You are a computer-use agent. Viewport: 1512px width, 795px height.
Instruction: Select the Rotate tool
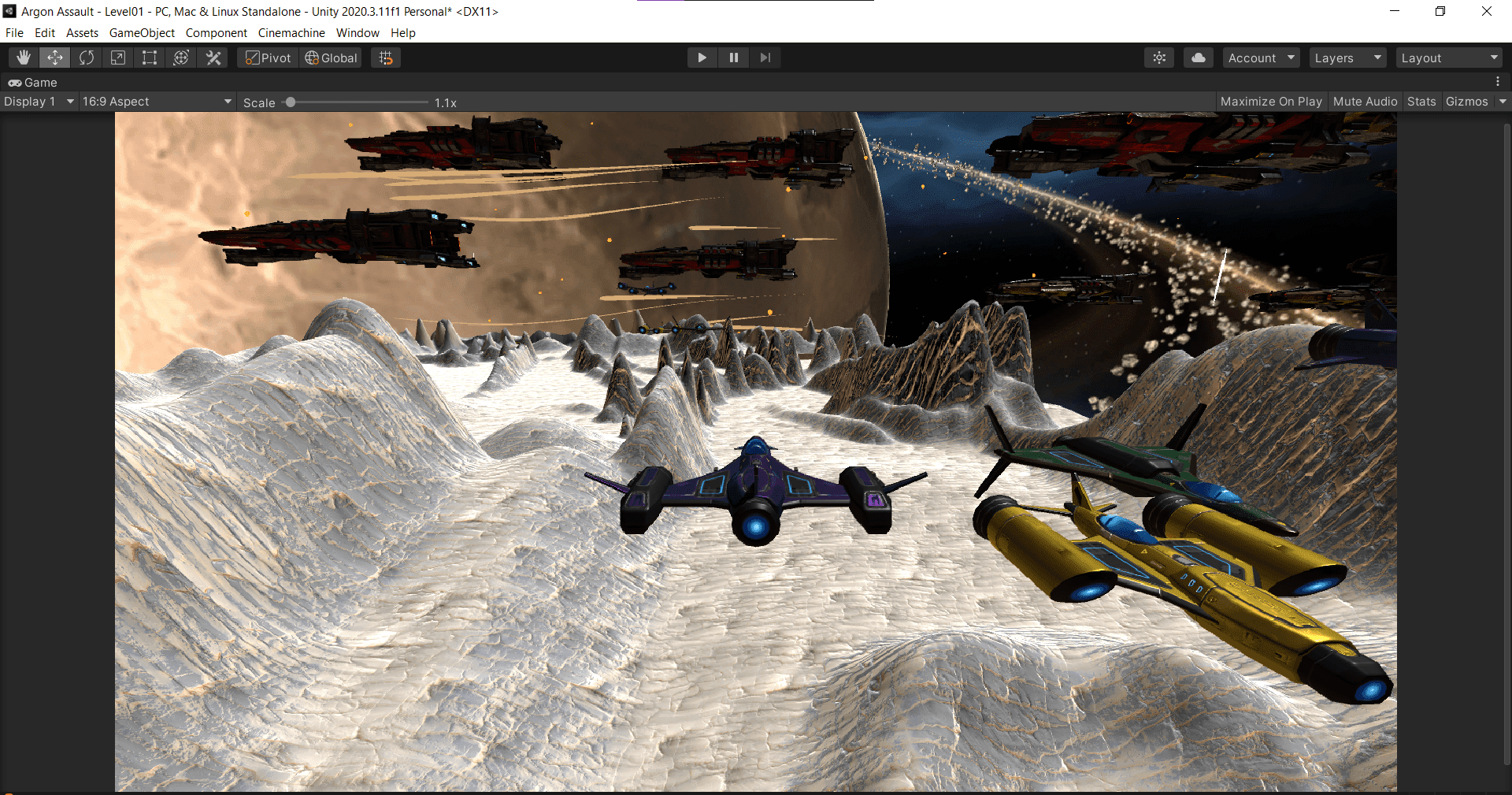coord(87,58)
